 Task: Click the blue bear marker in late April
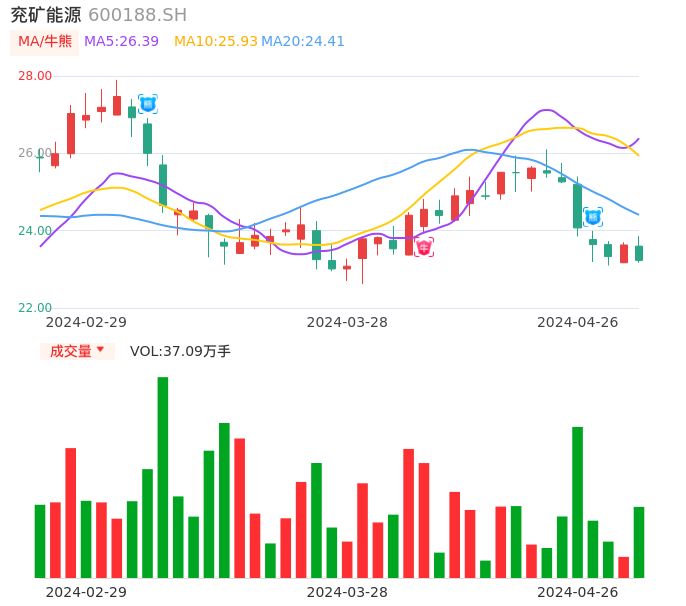click(593, 216)
